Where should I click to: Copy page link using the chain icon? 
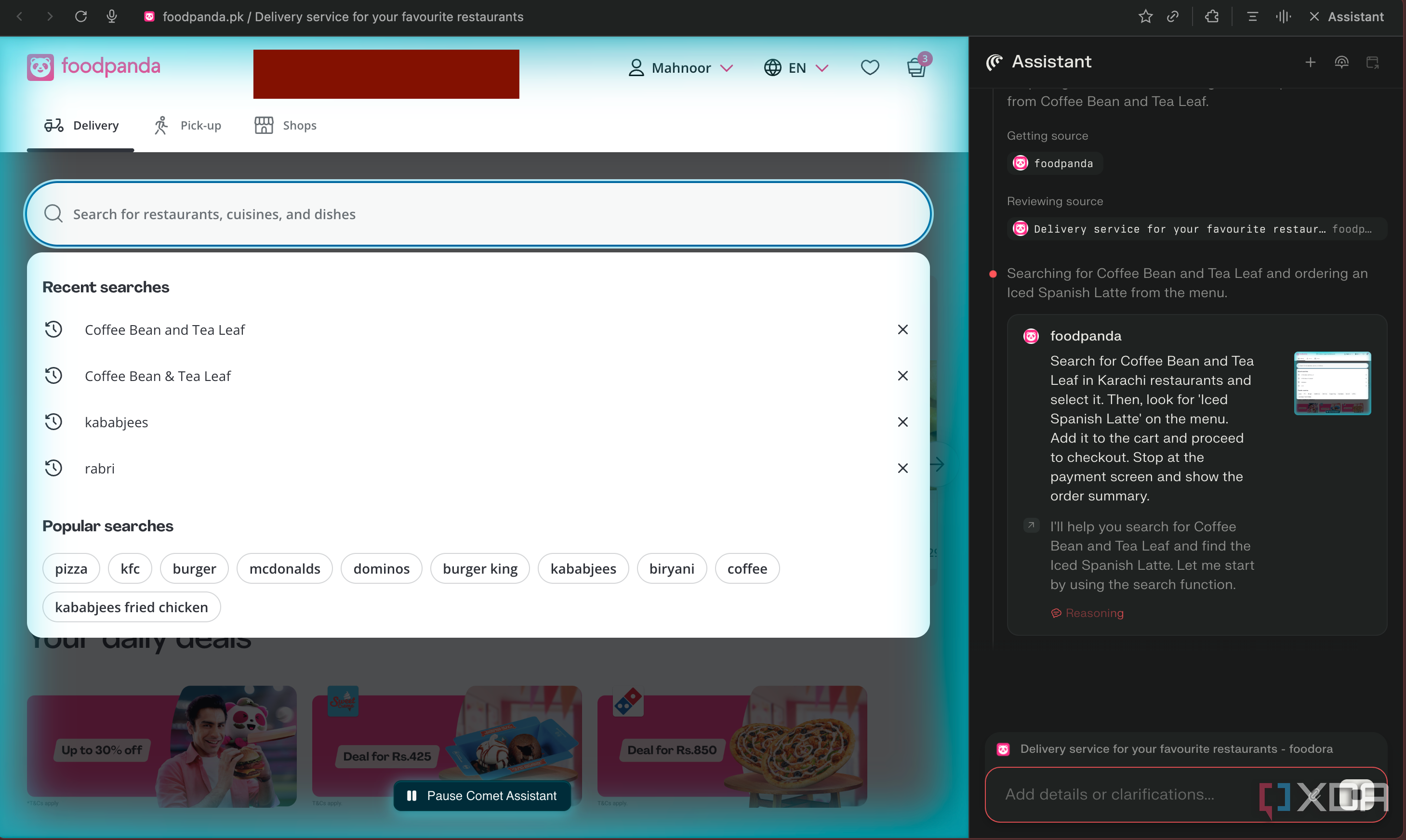[x=1173, y=16]
